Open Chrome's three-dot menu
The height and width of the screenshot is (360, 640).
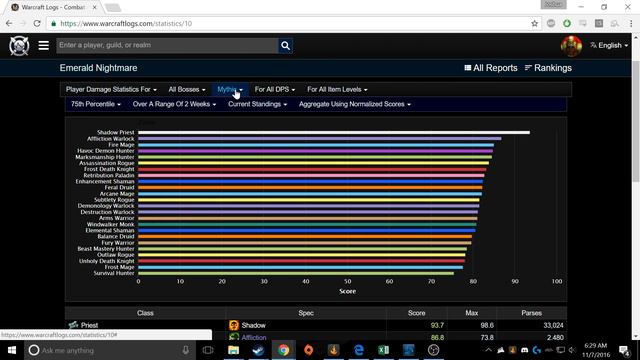point(631,24)
